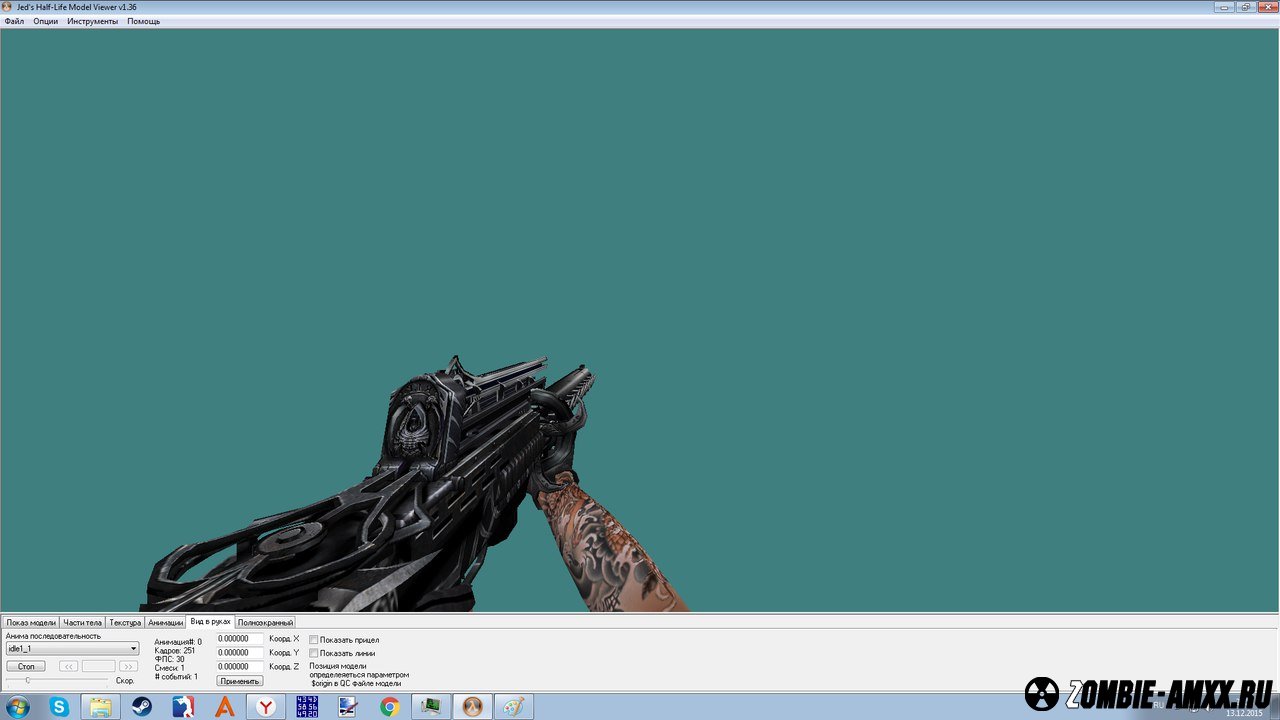Open the File Explorer taskbar icon
This screenshot has width=1280, height=720.
[x=101, y=707]
